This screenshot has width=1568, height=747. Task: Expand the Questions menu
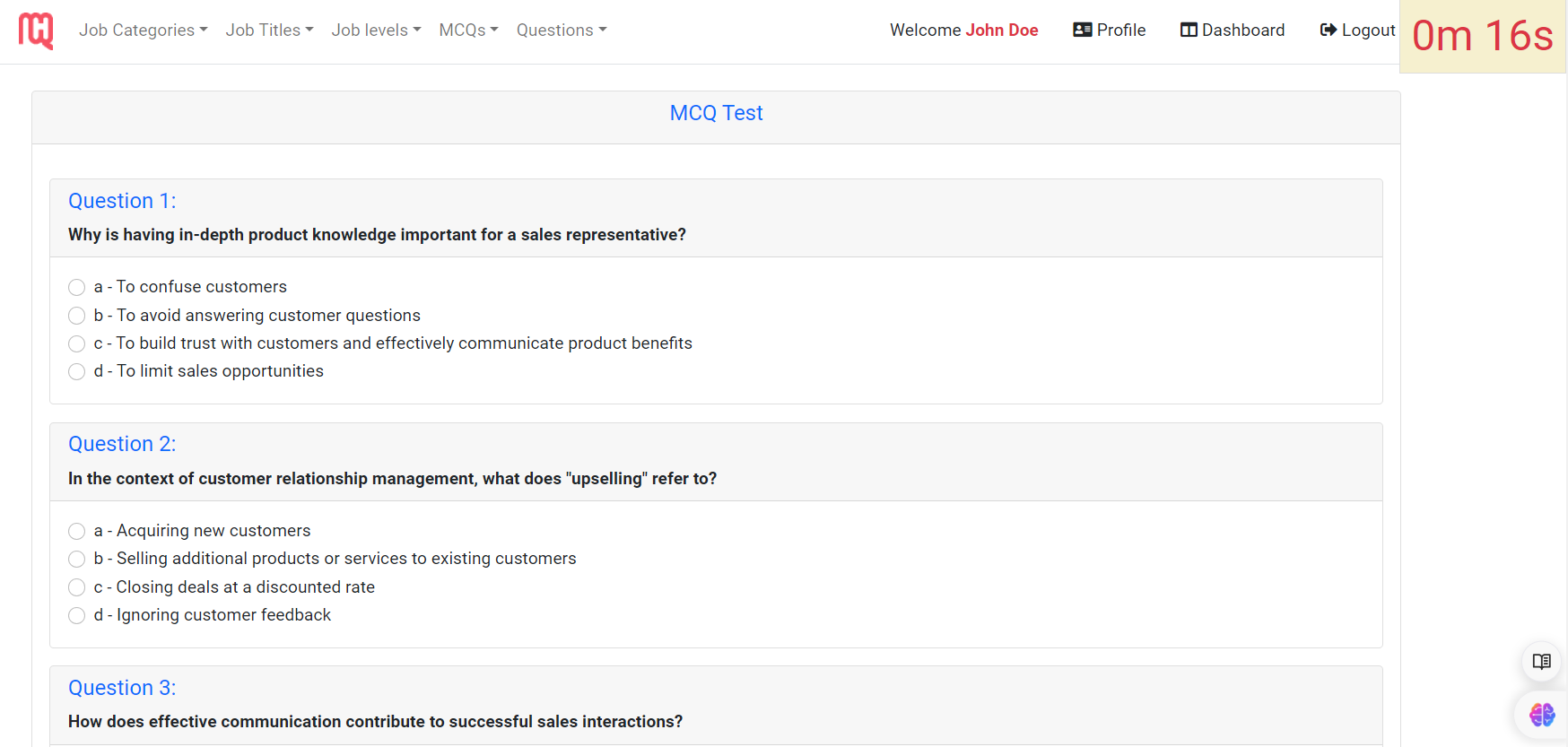tap(562, 30)
